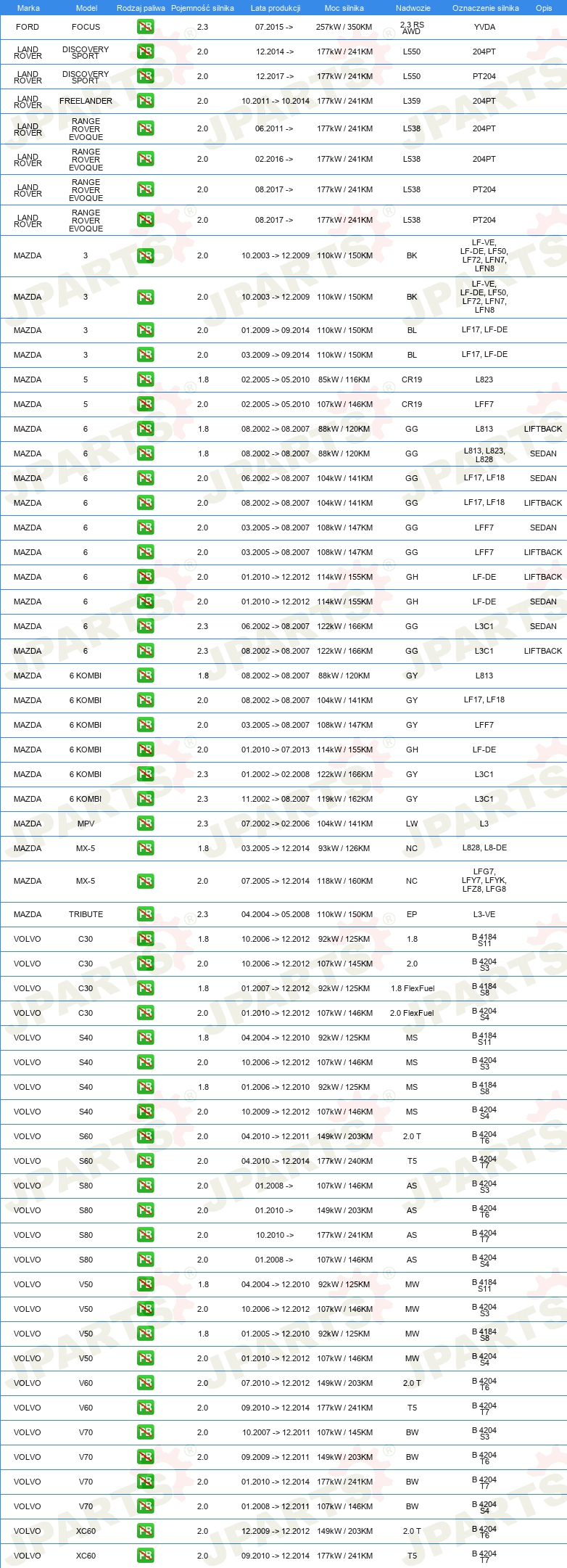Screen dimensions: 567x1568
Task: Click the Moc silnika column header
Action: (344, 8)
